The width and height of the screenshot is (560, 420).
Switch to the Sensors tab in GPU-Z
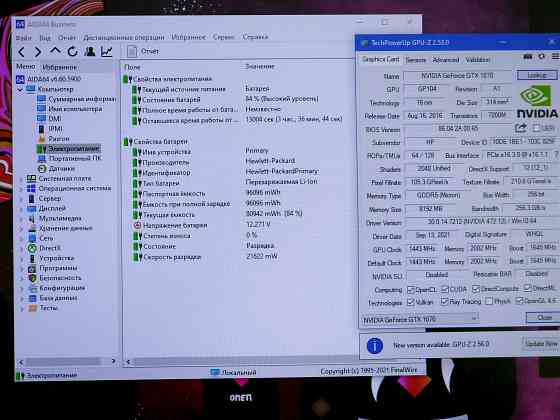click(x=415, y=60)
